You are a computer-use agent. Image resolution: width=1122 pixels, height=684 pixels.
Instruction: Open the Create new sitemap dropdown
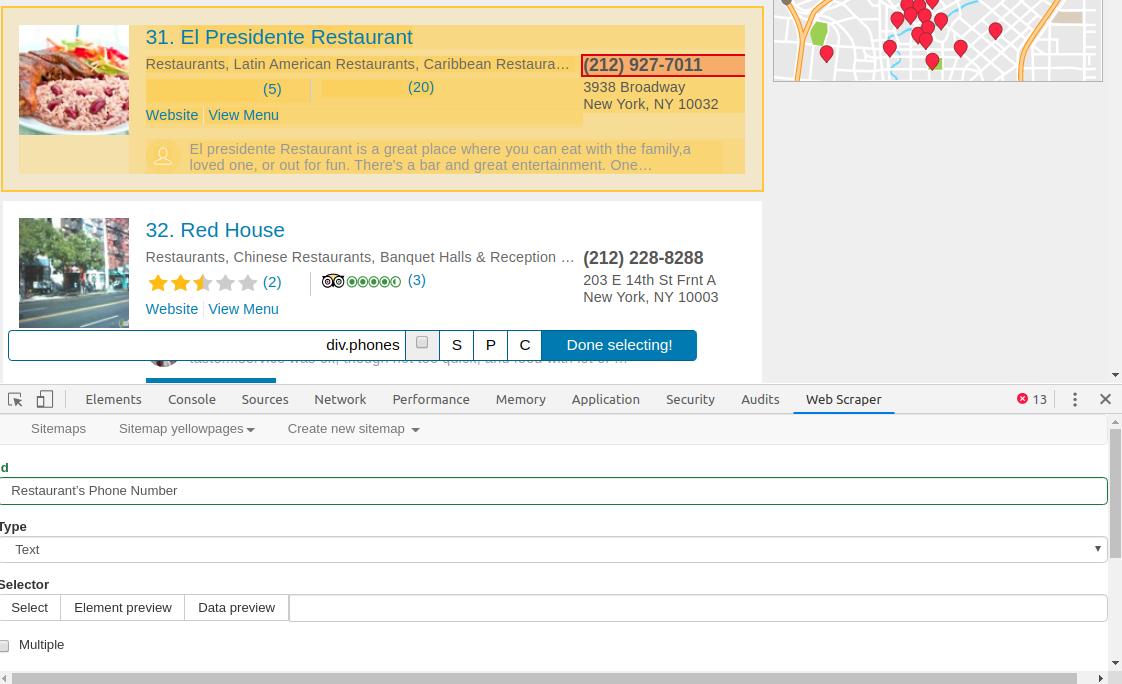(353, 429)
